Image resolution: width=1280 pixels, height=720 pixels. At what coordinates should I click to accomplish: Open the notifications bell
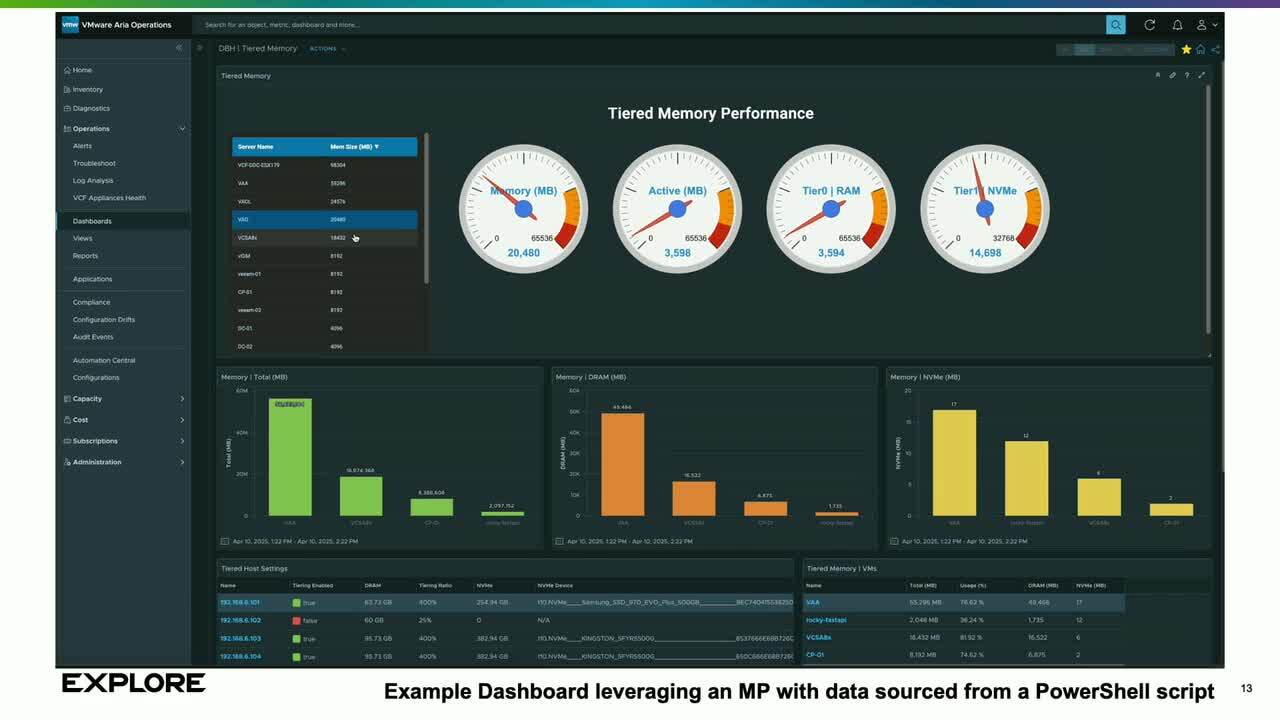[1177, 25]
